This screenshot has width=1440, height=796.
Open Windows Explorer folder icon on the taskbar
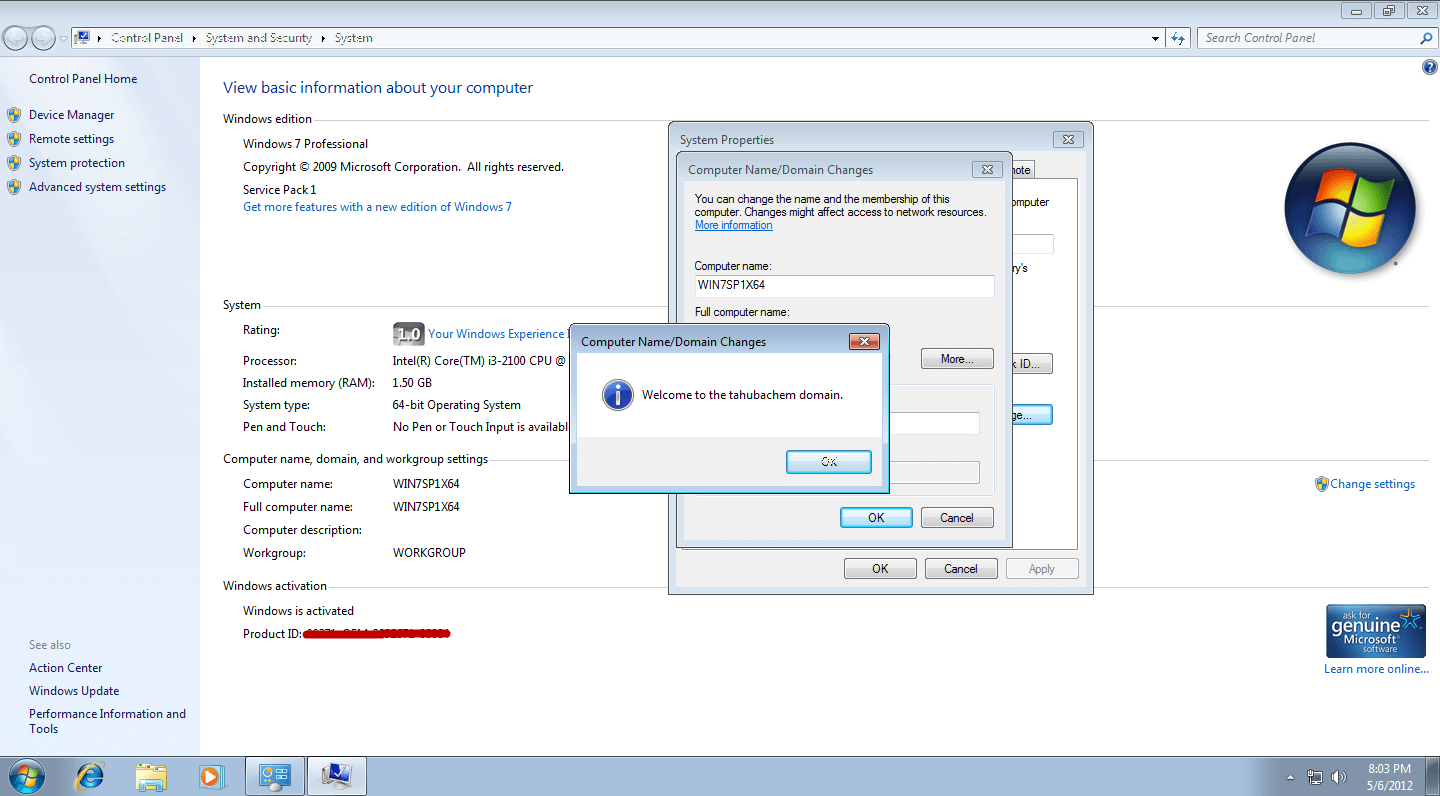point(151,776)
